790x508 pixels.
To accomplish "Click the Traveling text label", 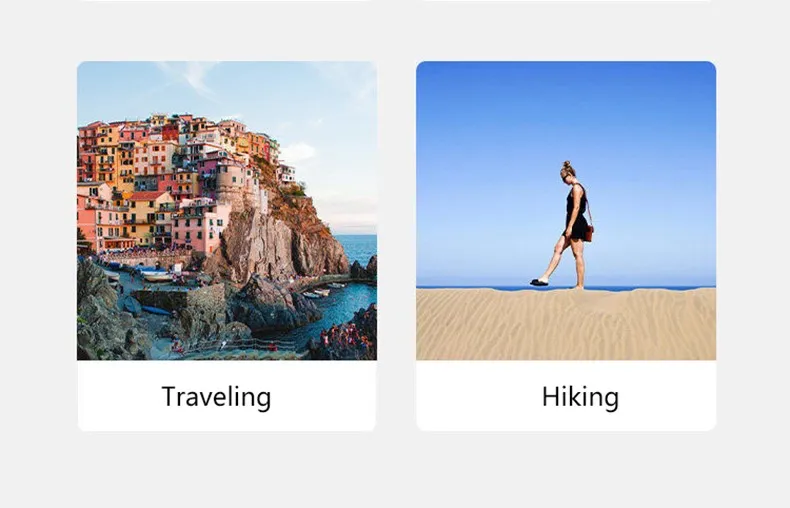I will coord(216,397).
